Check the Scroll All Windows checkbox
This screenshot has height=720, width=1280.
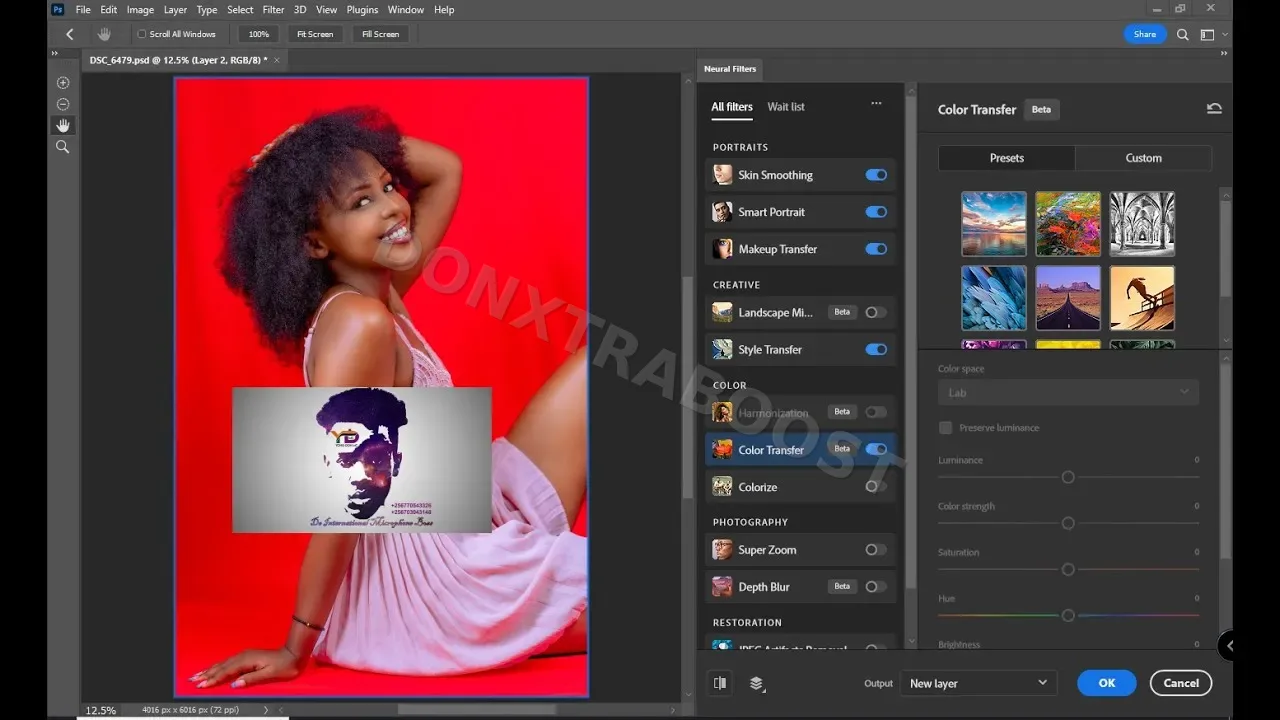coord(141,34)
